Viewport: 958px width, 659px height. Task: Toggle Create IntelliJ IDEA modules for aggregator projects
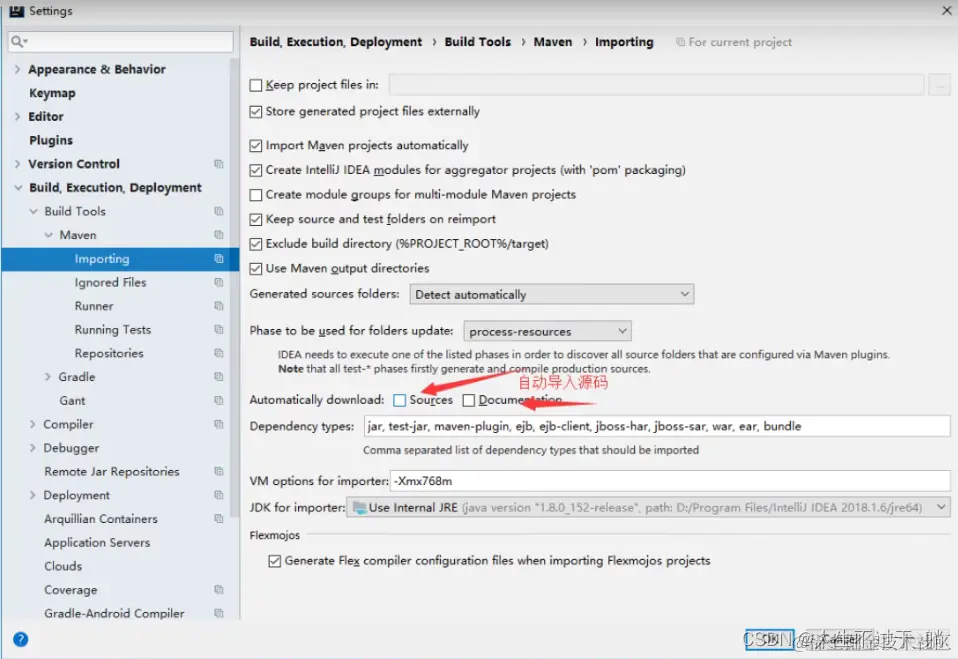pyautogui.click(x=256, y=170)
